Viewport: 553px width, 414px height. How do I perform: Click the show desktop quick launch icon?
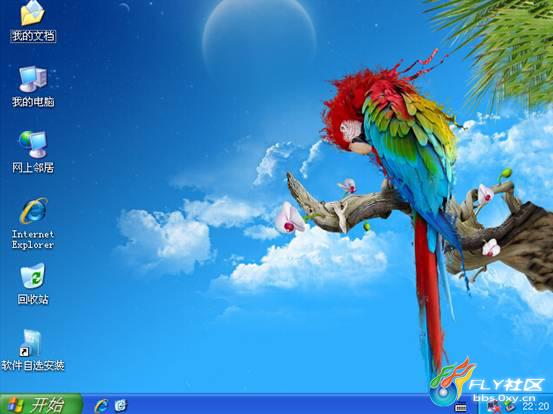121,406
